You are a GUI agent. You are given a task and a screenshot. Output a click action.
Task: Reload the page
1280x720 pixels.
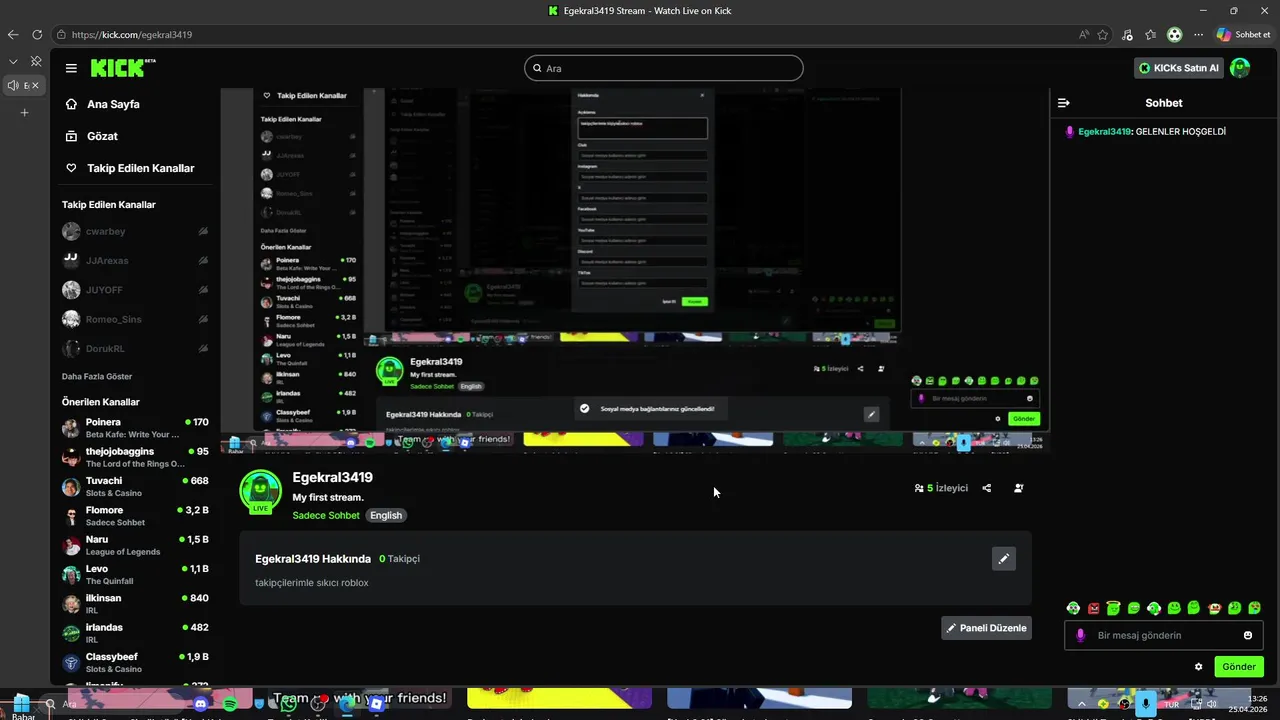pyautogui.click(x=36, y=34)
